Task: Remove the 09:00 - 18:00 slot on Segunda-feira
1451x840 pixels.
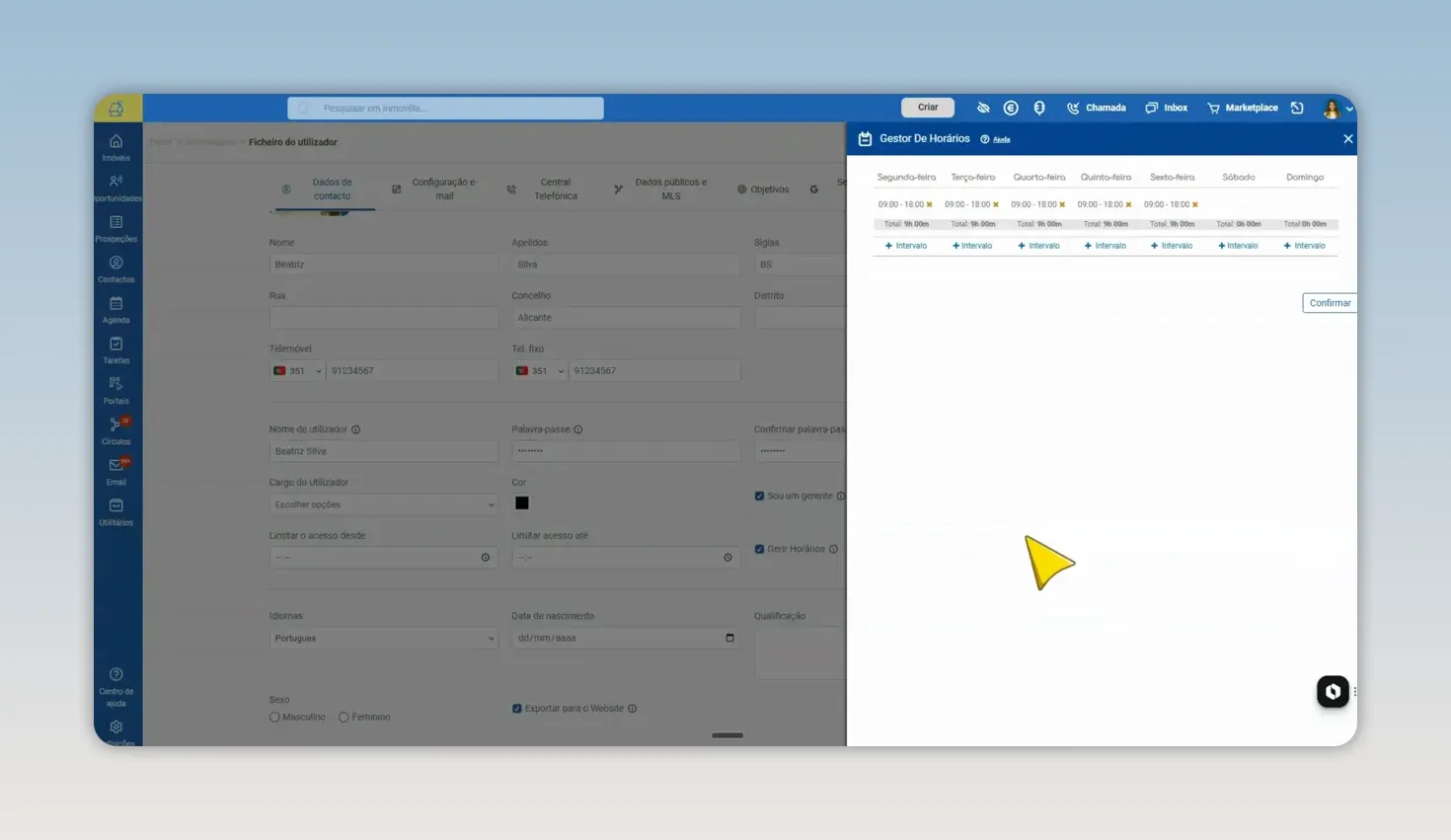Action: click(x=929, y=204)
